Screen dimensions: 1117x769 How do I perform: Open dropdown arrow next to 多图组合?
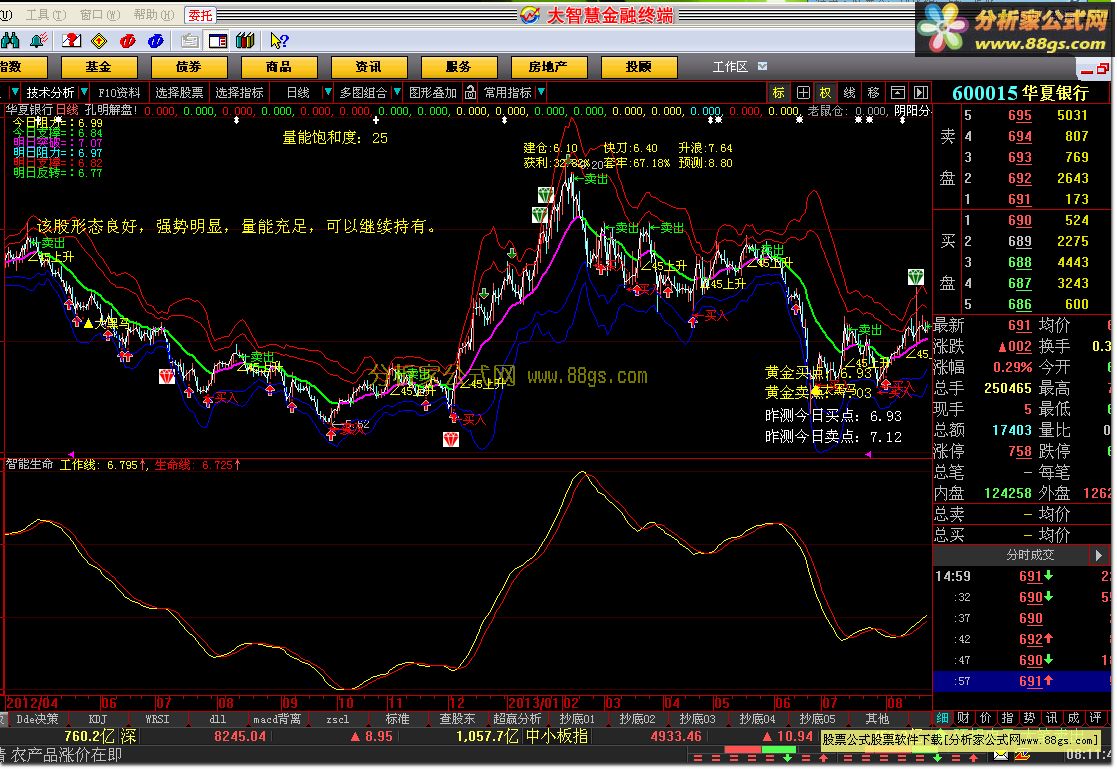[397, 92]
